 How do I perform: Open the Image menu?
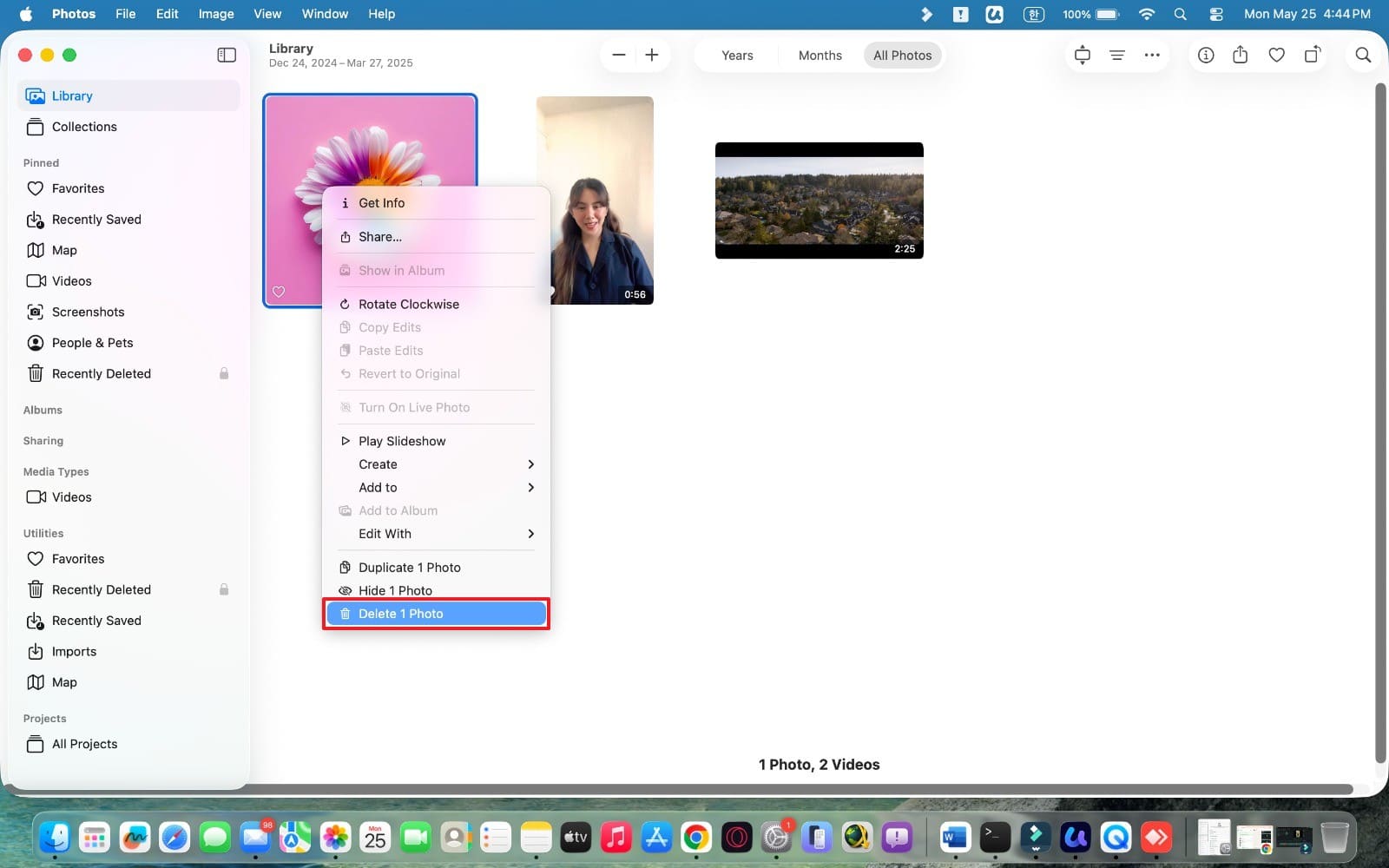click(216, 14)
